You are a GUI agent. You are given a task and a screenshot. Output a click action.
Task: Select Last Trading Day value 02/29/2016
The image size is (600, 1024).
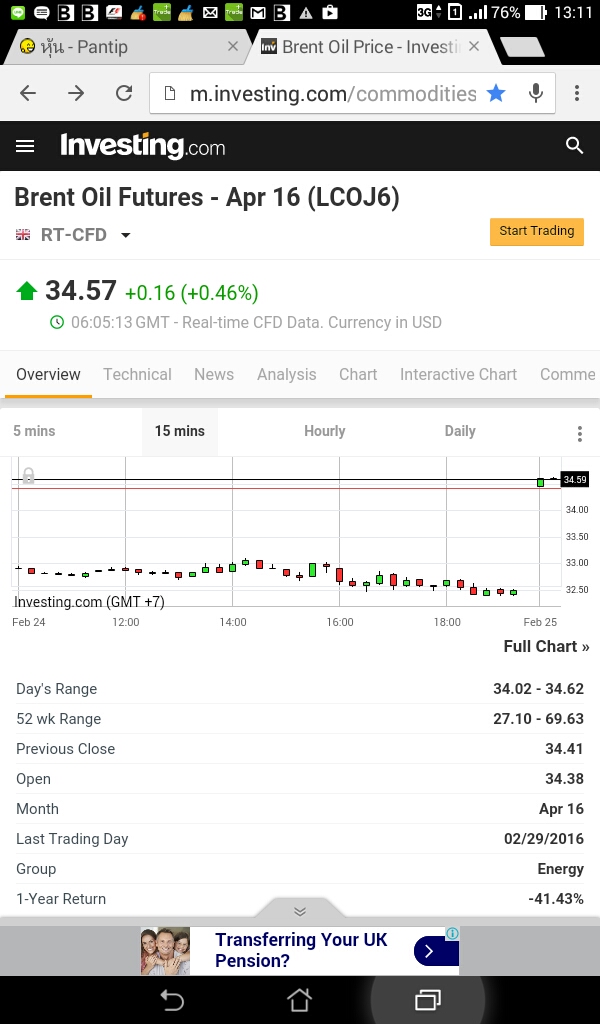click(544, 839)
